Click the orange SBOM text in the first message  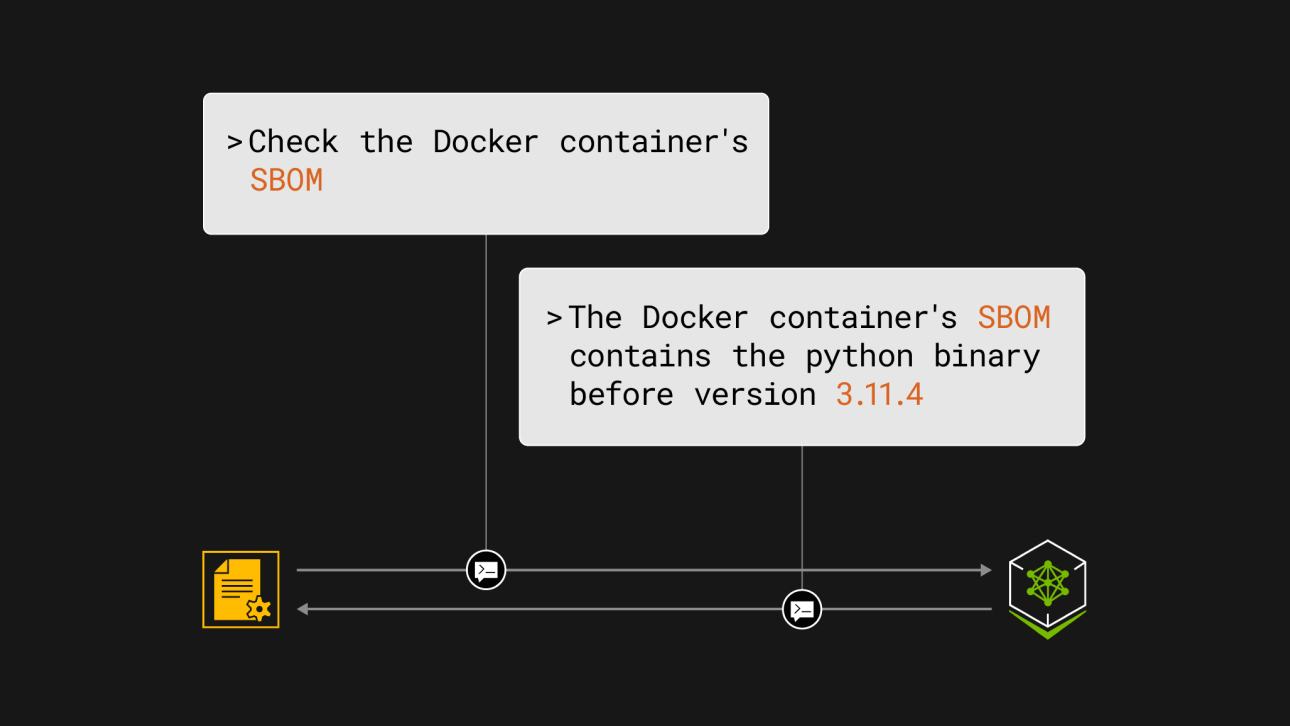pos(286,180)
